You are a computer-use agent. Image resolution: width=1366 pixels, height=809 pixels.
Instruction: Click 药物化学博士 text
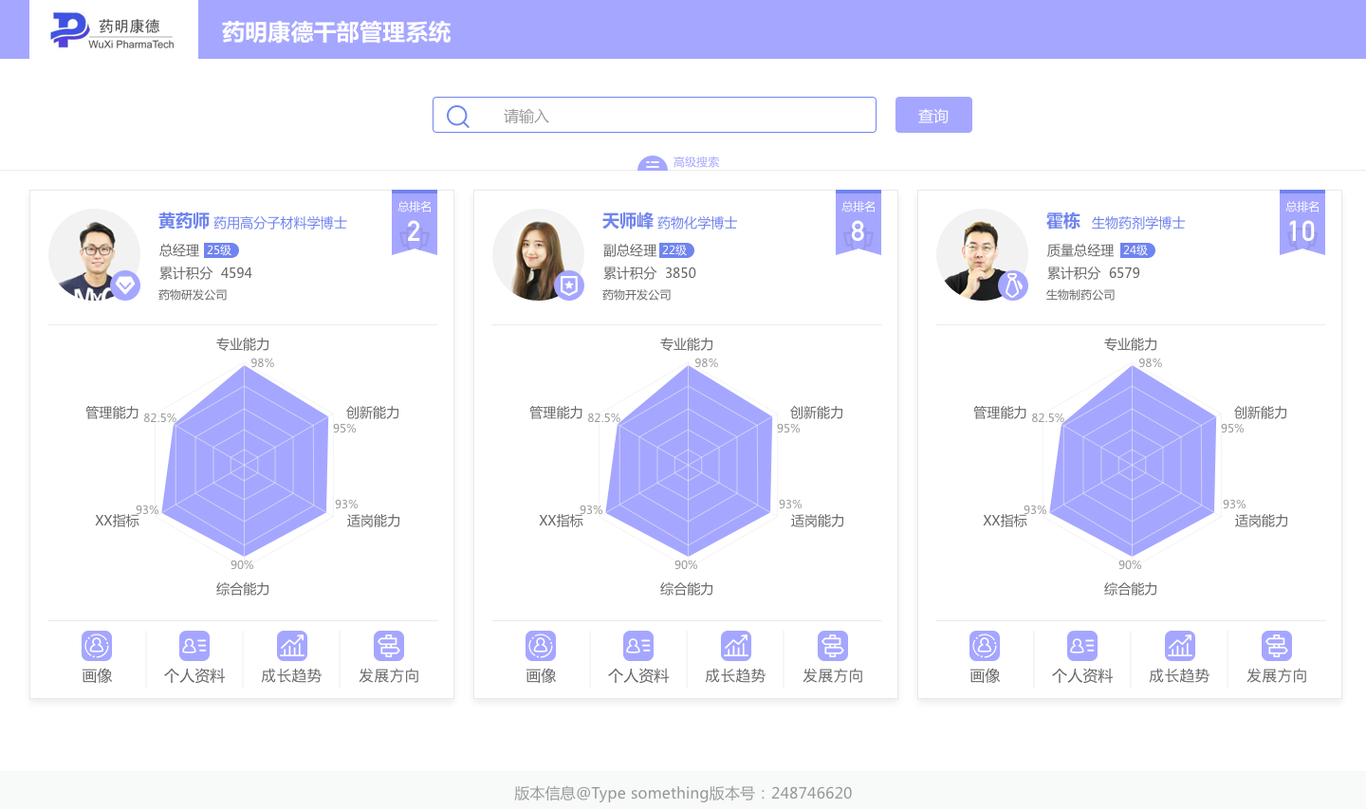pos(698,223)
